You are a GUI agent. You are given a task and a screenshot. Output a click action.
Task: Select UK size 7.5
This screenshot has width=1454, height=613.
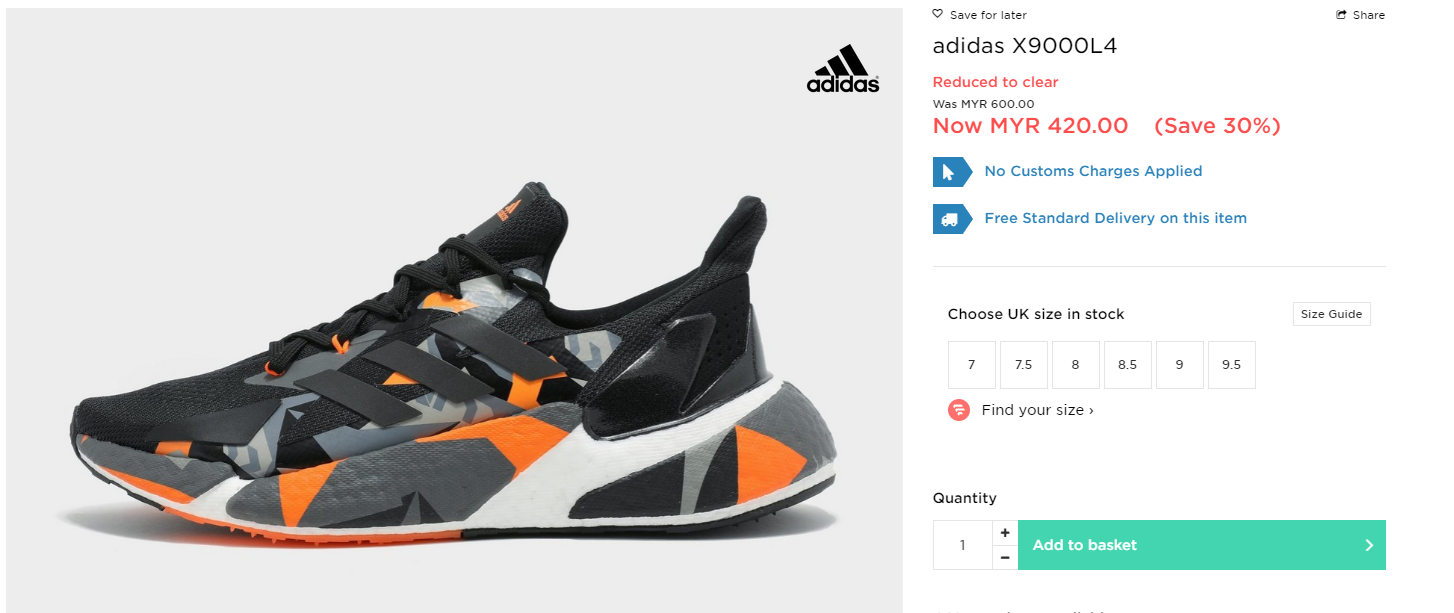click(x=1024, y=365)
